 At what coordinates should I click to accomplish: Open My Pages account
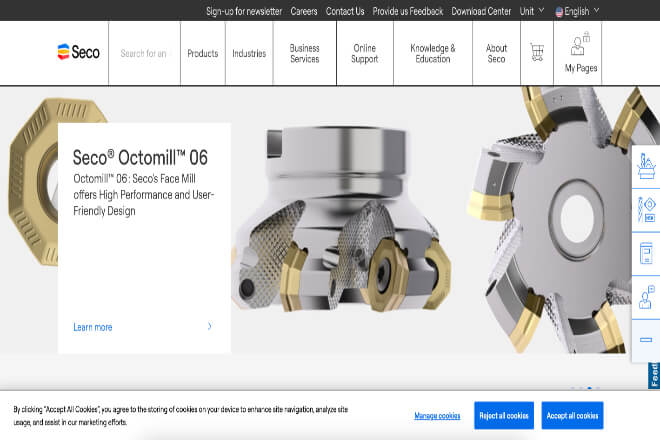(580, 53)
